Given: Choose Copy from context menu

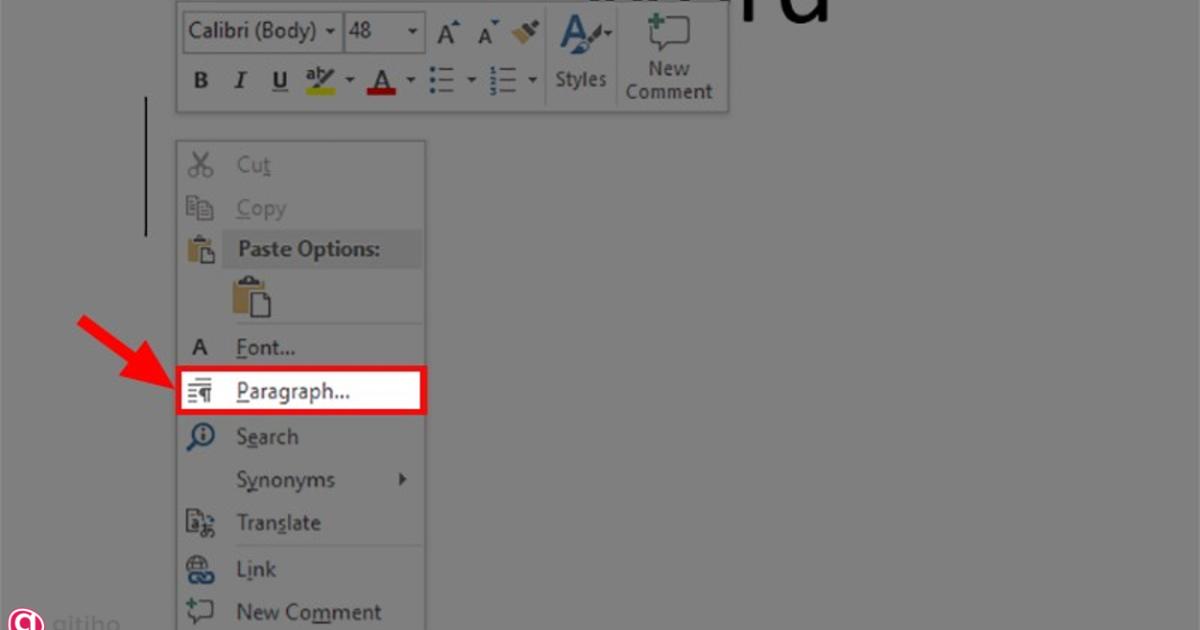Looking at the screenshot, I should (301, 209).
